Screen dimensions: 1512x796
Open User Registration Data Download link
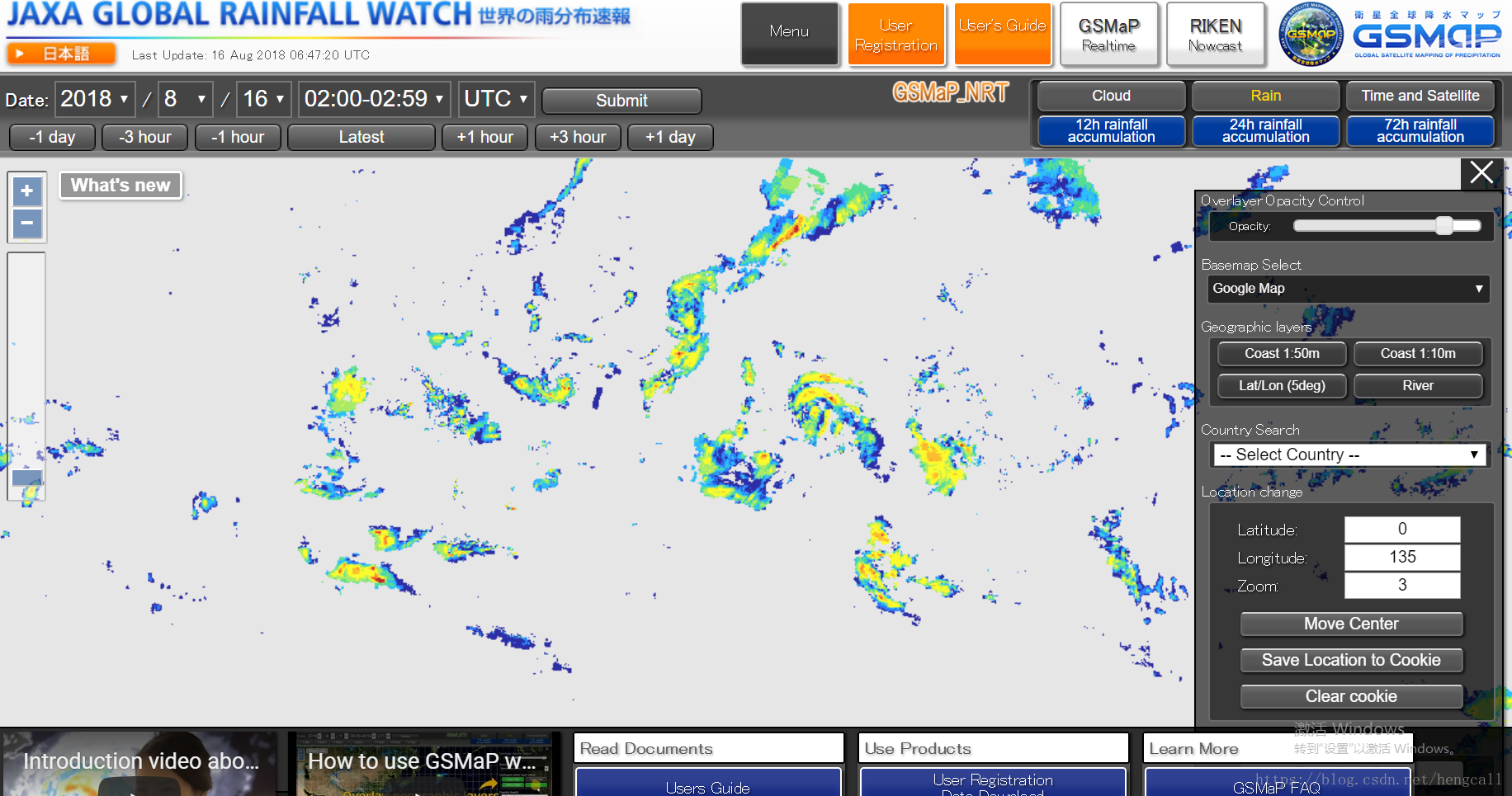[993, 783]
